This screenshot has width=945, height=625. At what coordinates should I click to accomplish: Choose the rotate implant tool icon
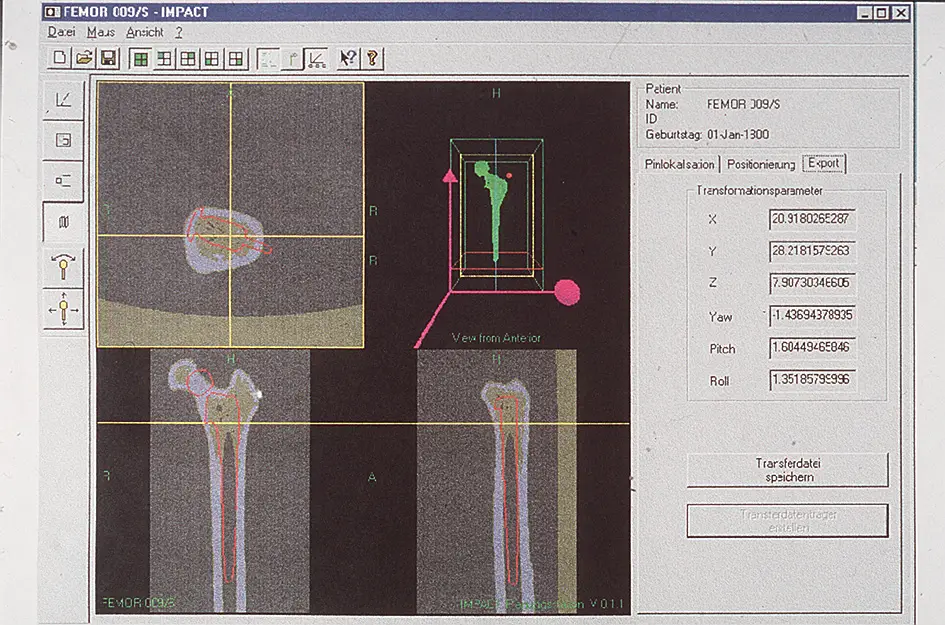point(64,268)
